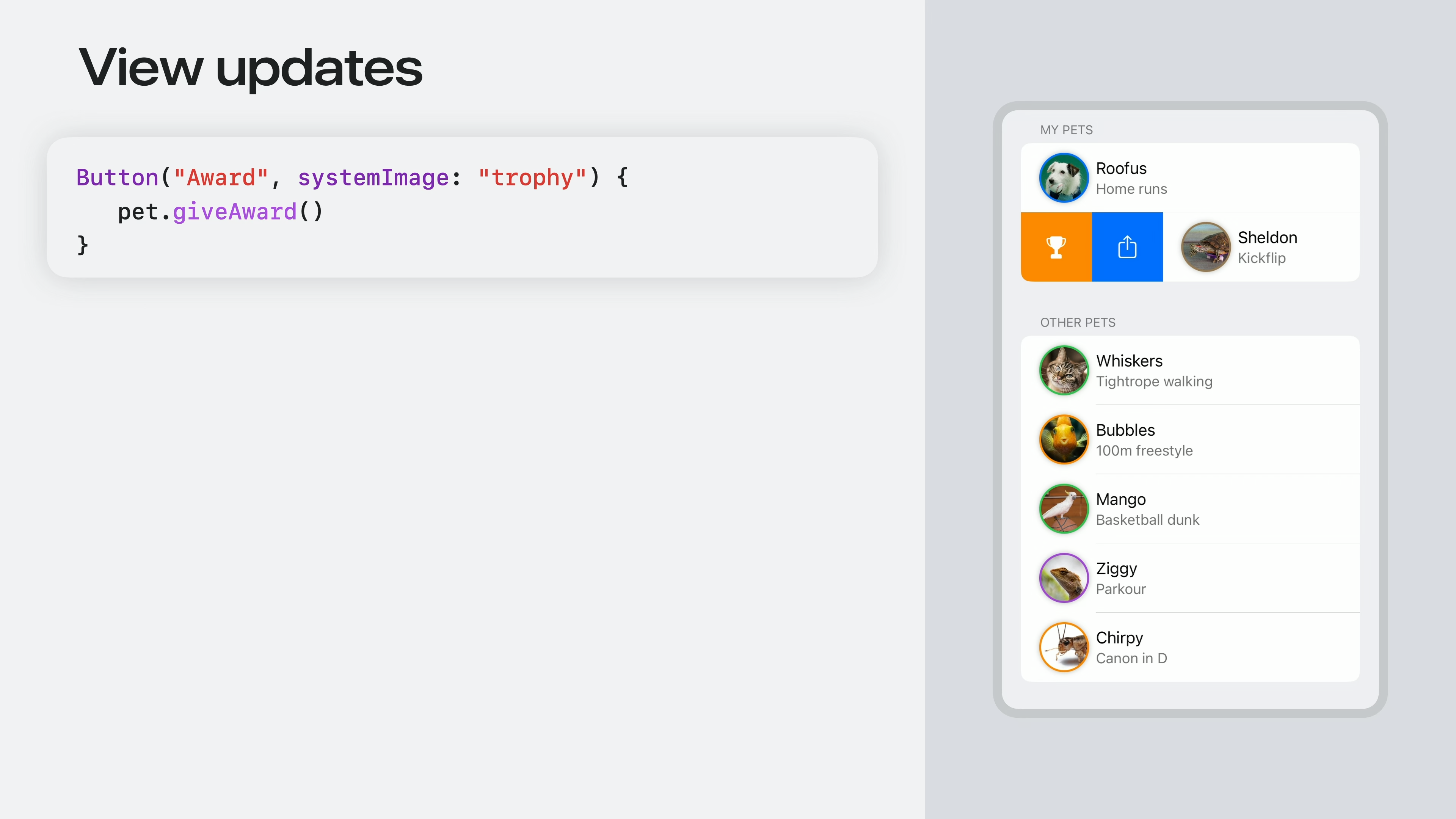Image resolution: width=1456 pixels, height=819 pixels.
Task: Click the OTHER PETS section header
Action: [1077, 322]
